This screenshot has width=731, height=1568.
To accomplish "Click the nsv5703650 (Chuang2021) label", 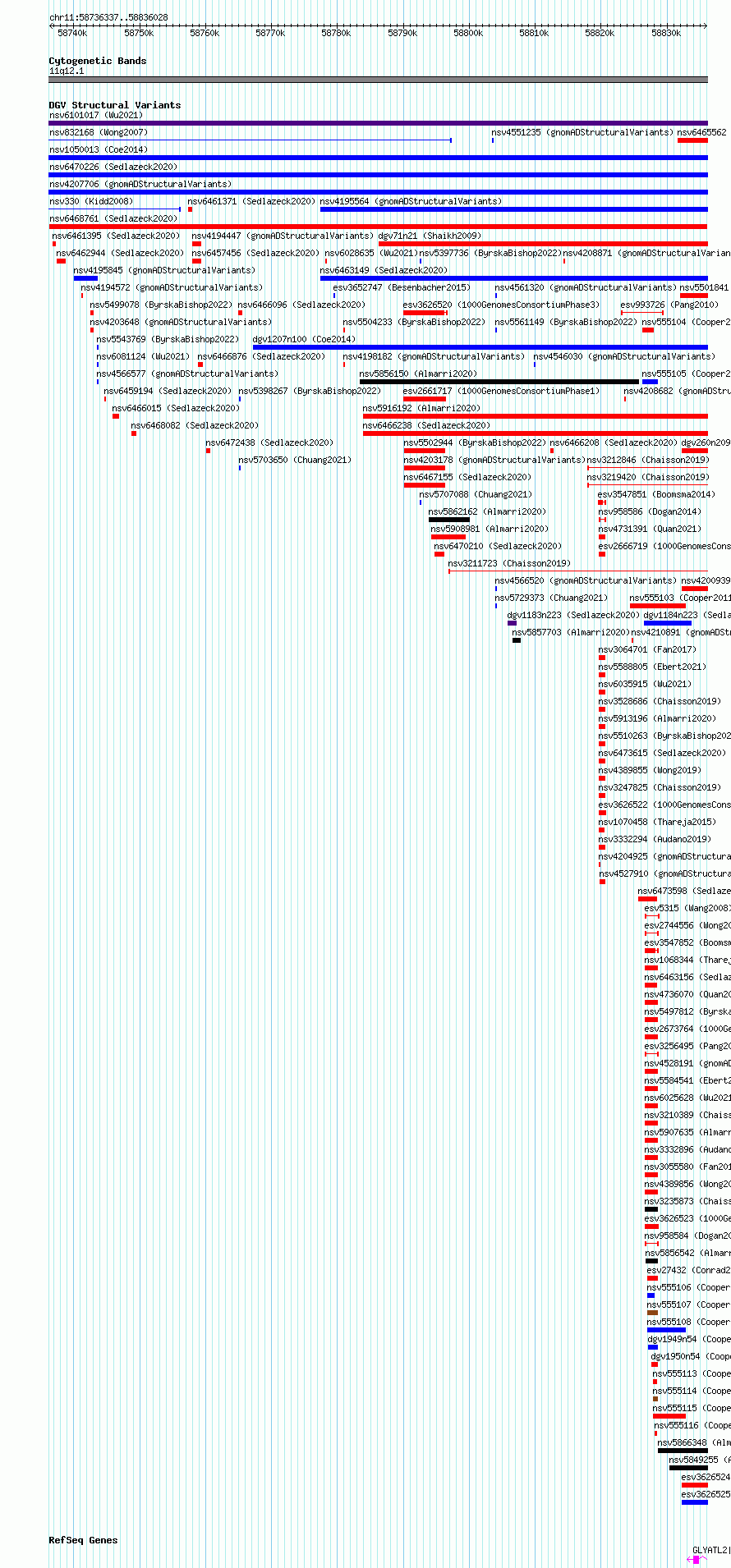I will pyautogui.click(x=295, y=460).
